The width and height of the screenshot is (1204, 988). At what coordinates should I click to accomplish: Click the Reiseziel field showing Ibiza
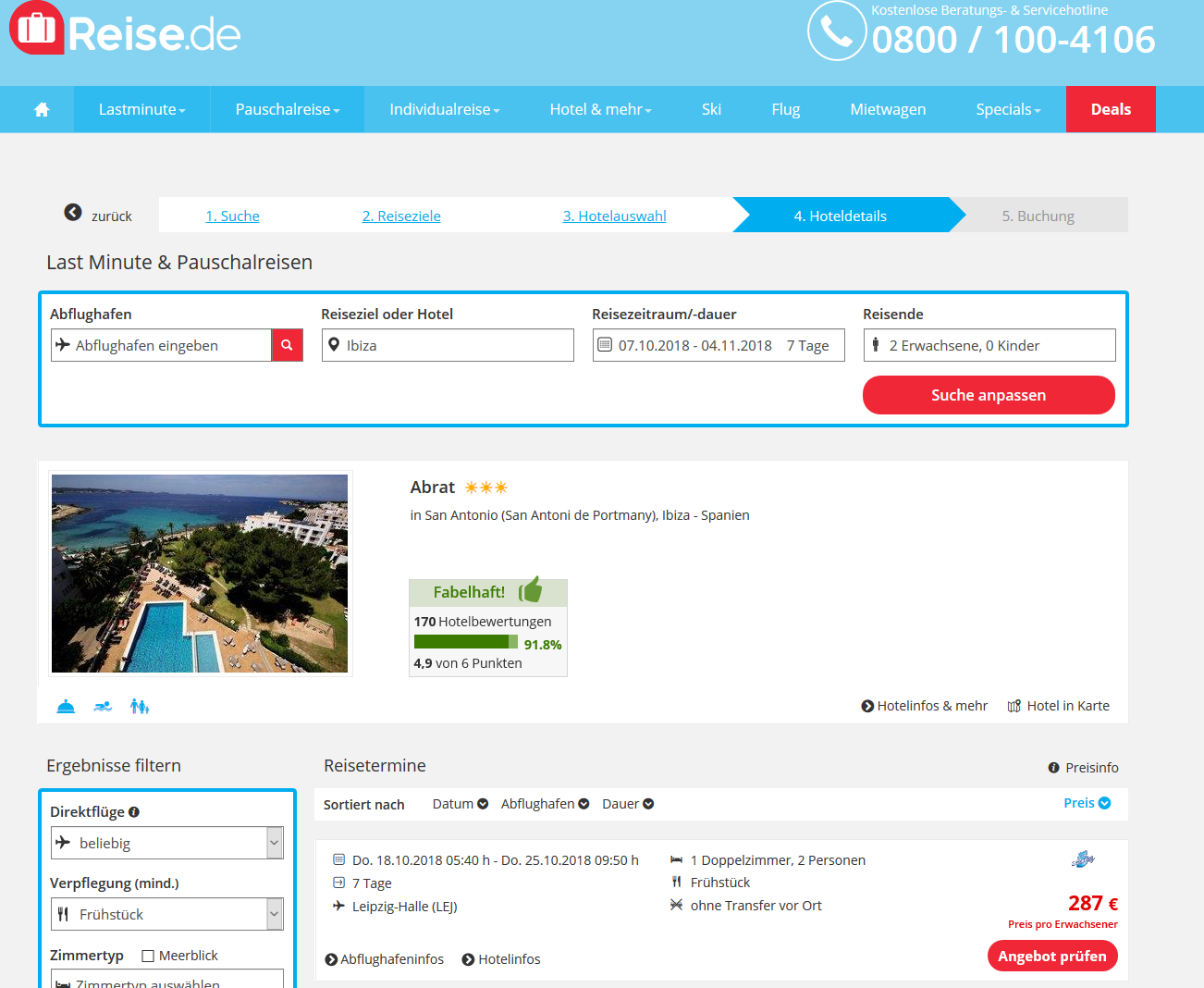[x=448, y=345]
